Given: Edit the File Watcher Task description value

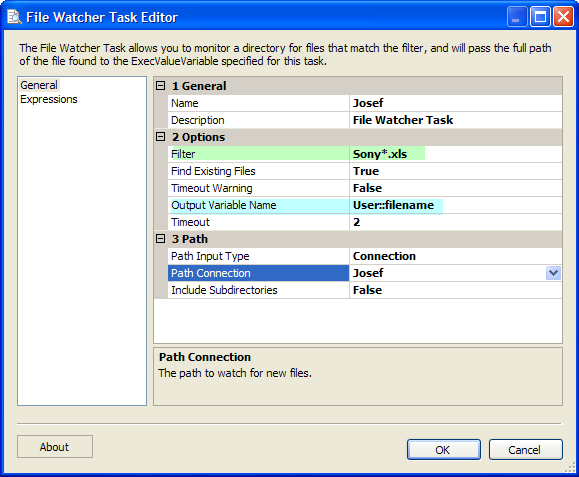Looking at the screenshot, I should coord(456,120).
